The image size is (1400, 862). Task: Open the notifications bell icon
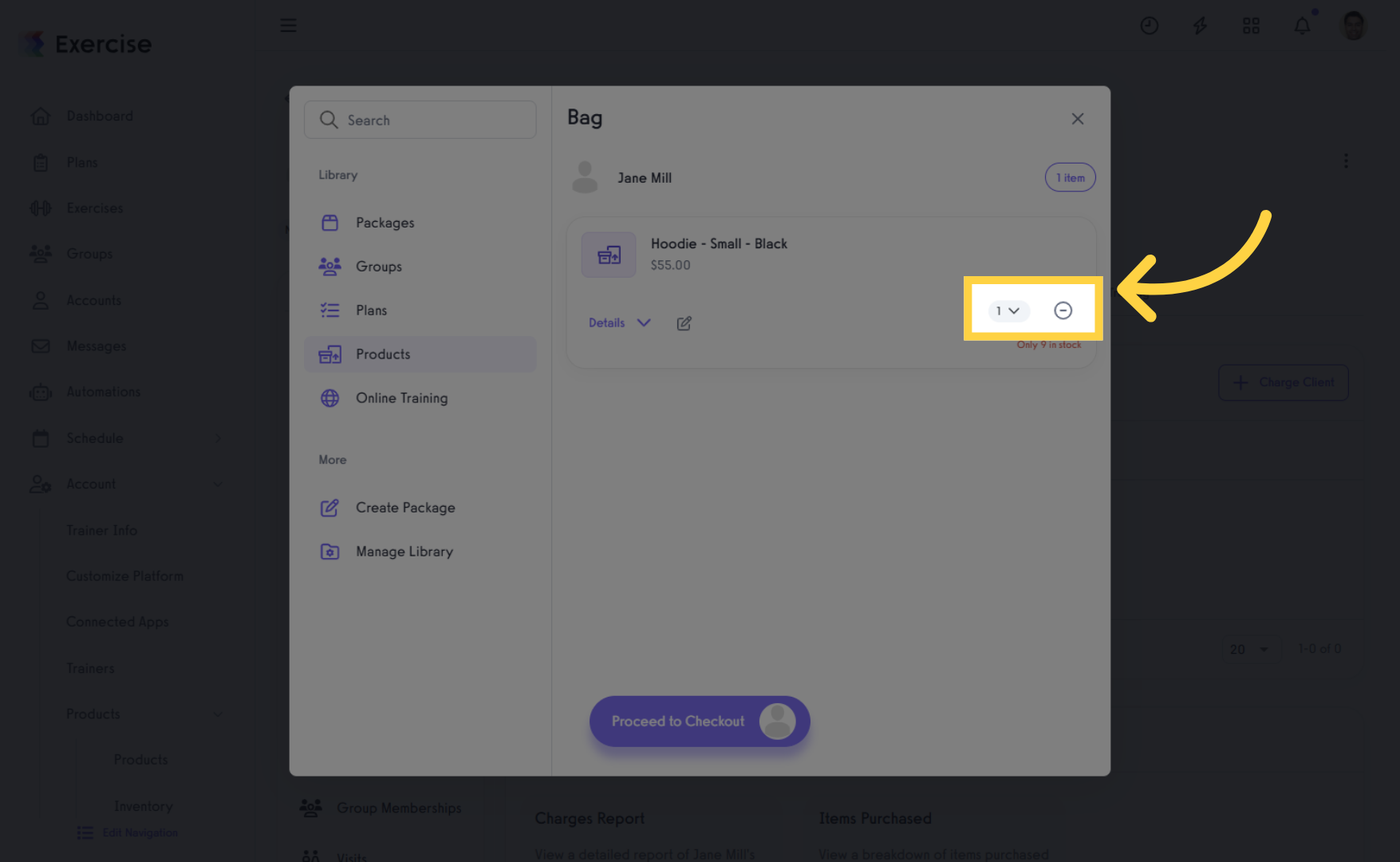click(x=1302, y=26)
